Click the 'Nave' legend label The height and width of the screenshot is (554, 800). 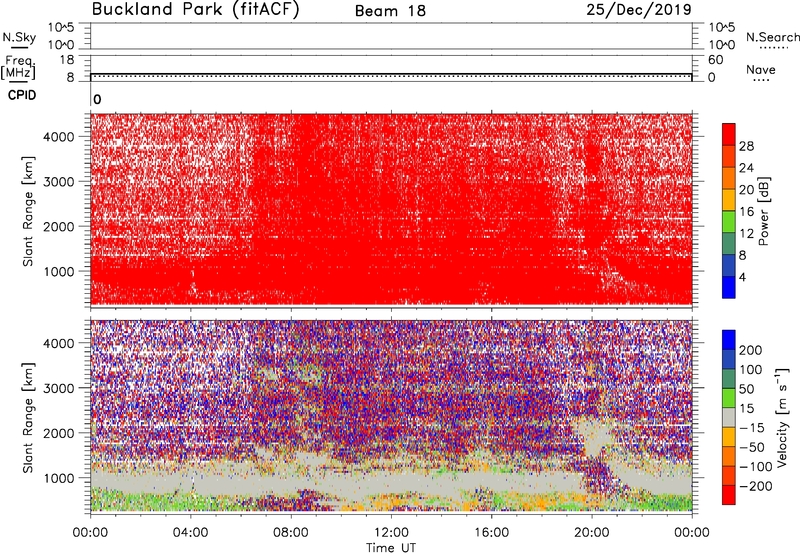(x=761, y=69)
